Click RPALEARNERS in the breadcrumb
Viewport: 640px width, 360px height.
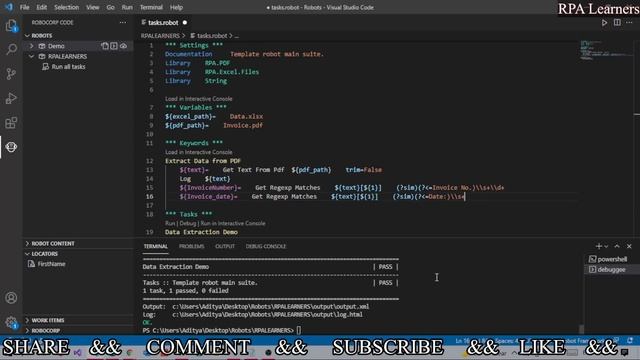160,36
